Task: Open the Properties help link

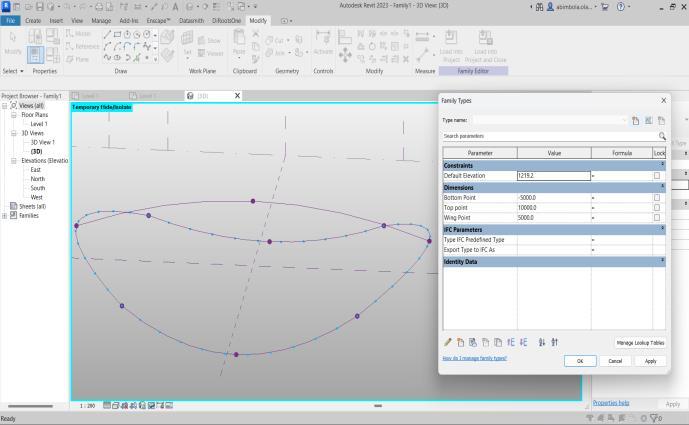Action: pos(611,403)
